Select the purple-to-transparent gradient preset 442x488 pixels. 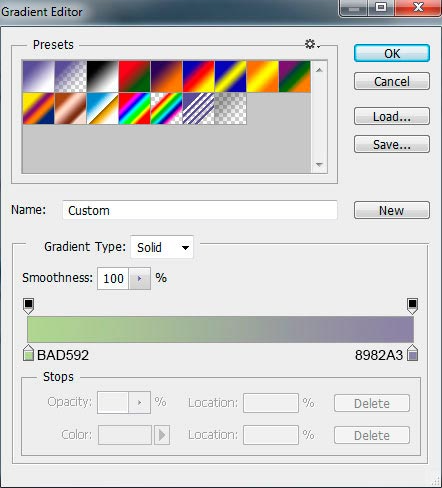[70, 76]
